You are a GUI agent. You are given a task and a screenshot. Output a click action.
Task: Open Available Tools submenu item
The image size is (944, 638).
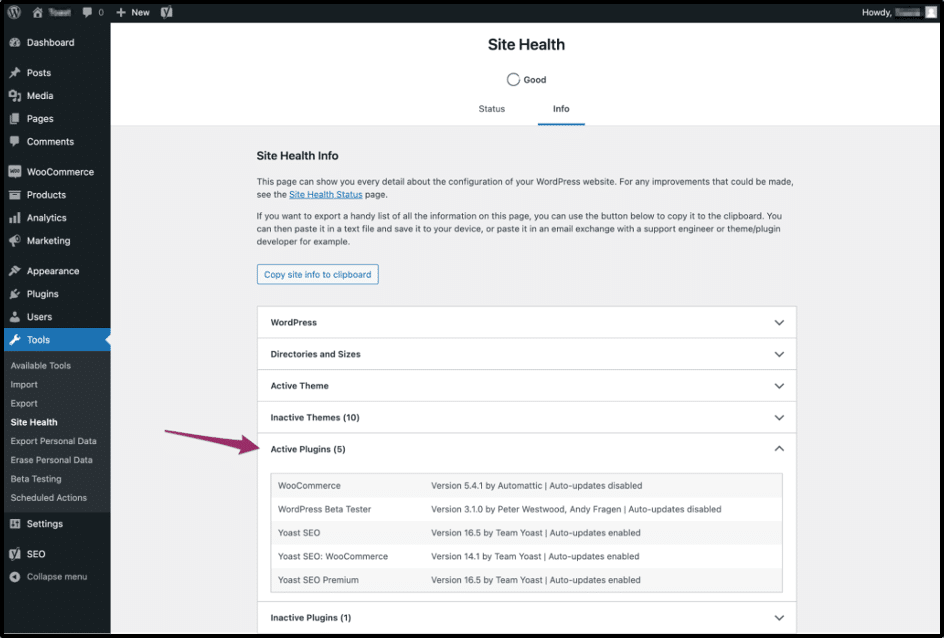click(40, 365)
